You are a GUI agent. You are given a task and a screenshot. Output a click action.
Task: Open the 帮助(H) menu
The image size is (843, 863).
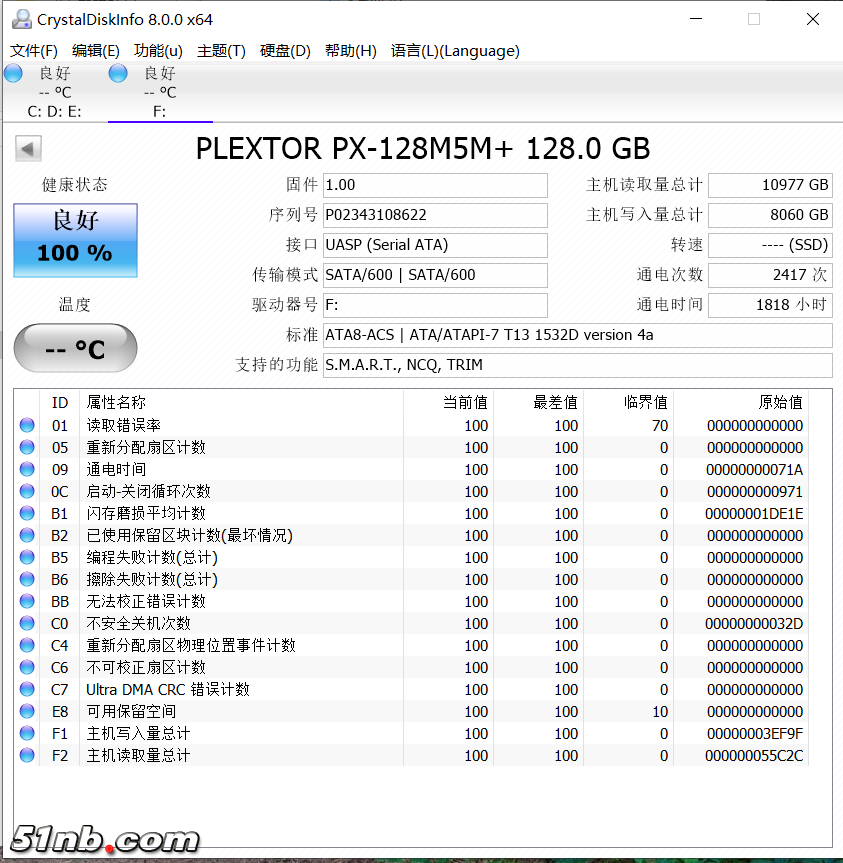tap(350, 50)
